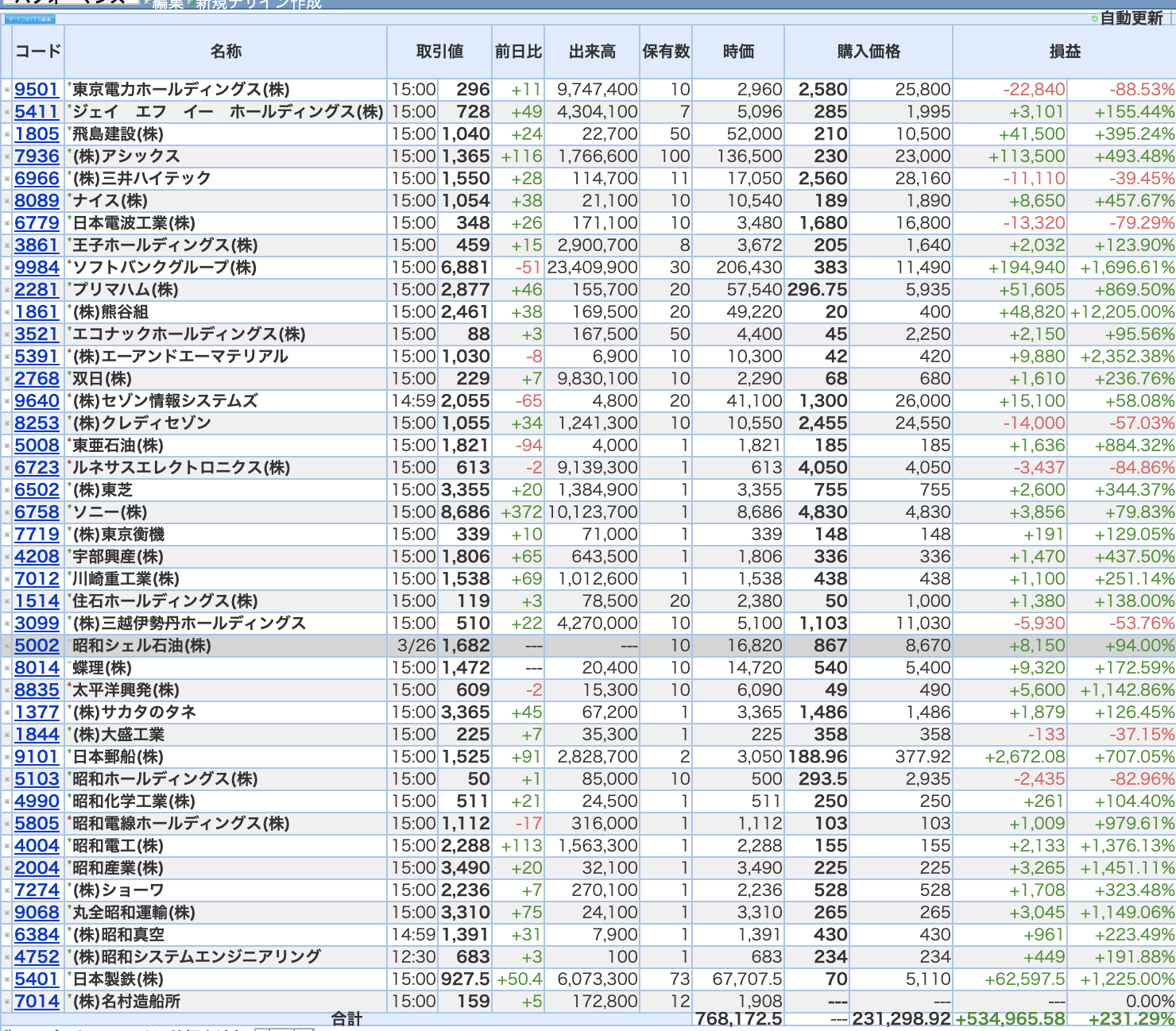Screen dimensions: 1176x1031
Task: Follow the code link 9984 for ソフトバンクグループ
Action: [37, 268]
